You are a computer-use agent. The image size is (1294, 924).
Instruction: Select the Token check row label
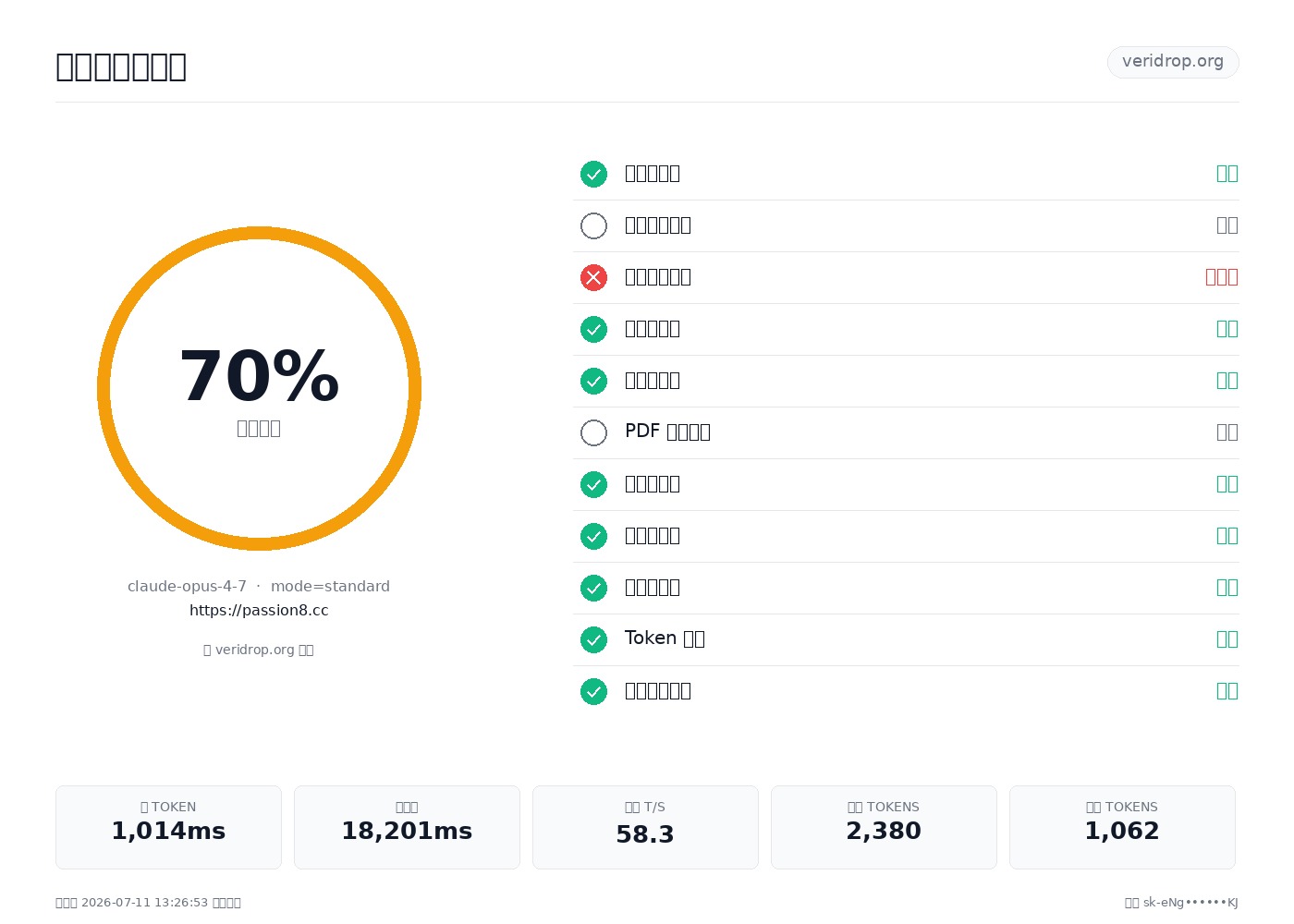pyautogui.click(x=665, y=638)
